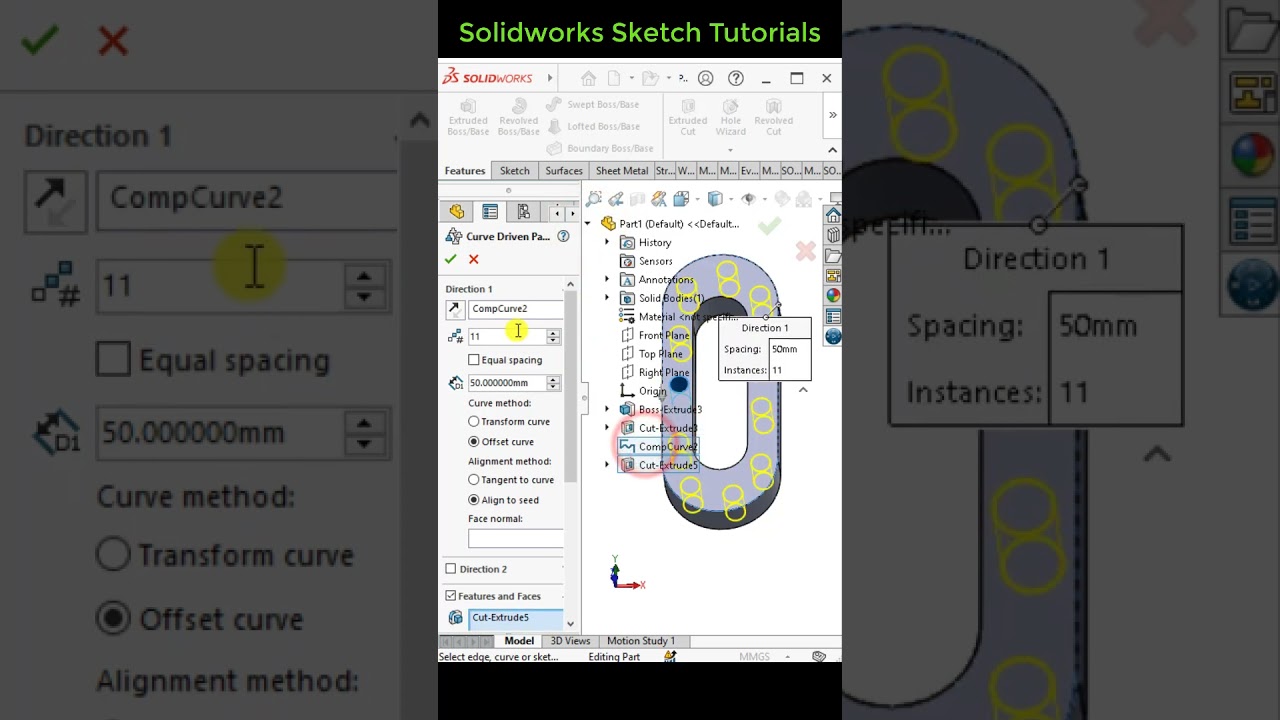Select Transform curve radio button

pos(474,422)
